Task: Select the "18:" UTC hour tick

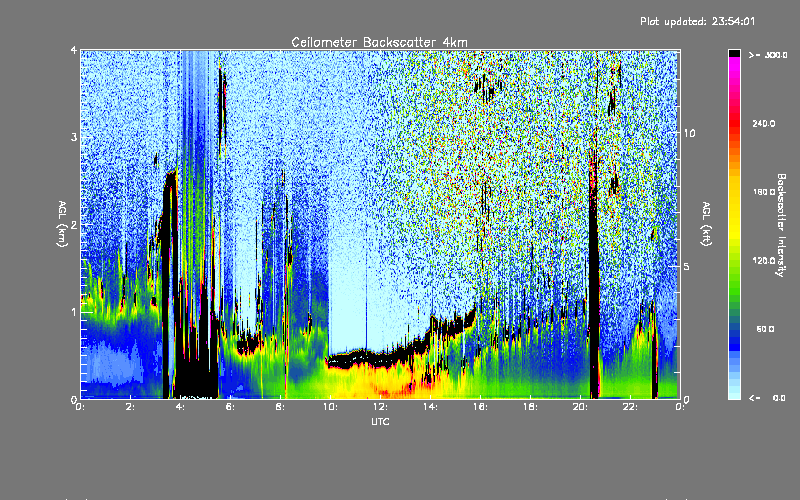Action: [x=530, y=407]
